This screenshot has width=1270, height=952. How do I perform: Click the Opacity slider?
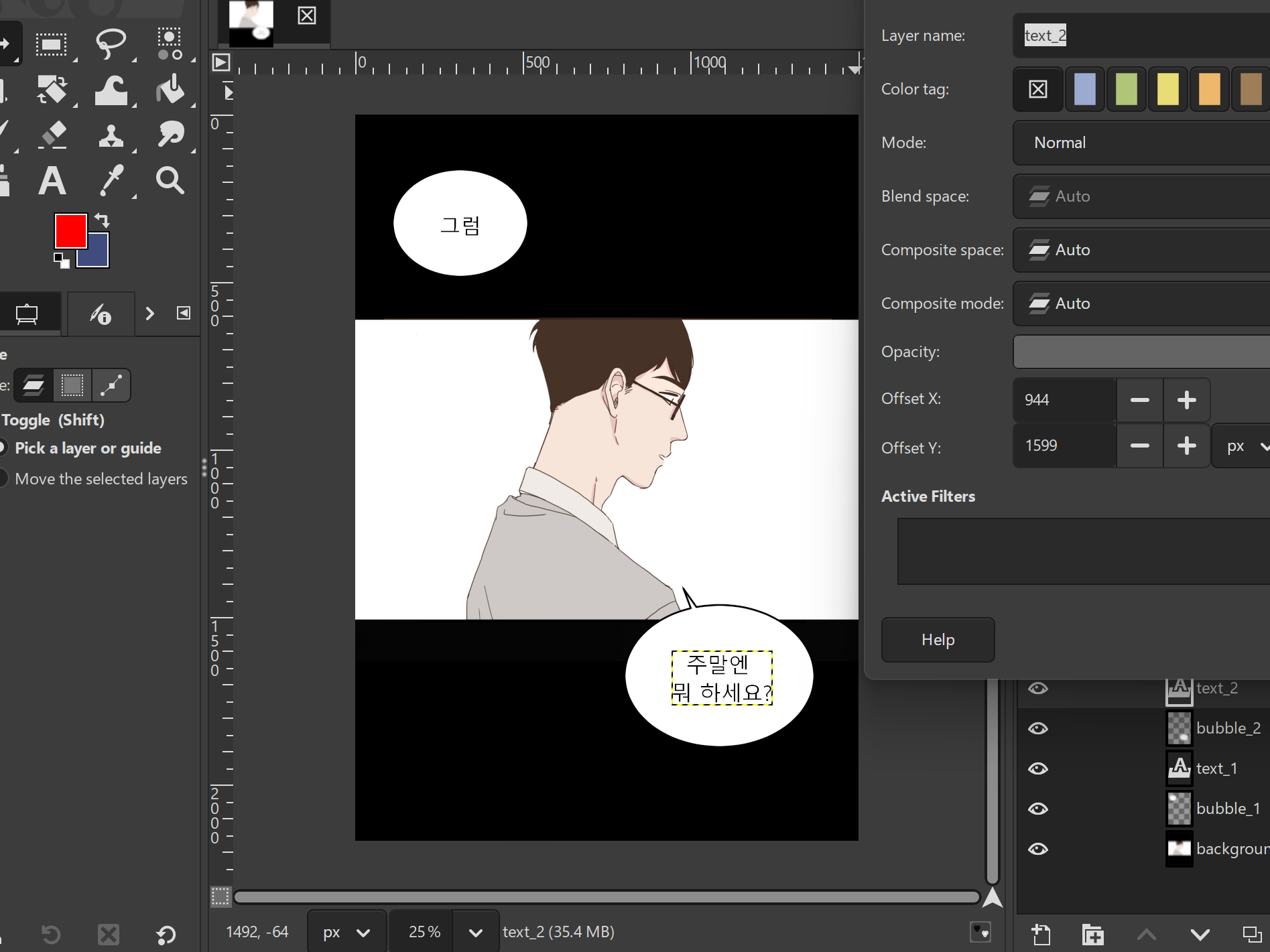pos(1141,352)
